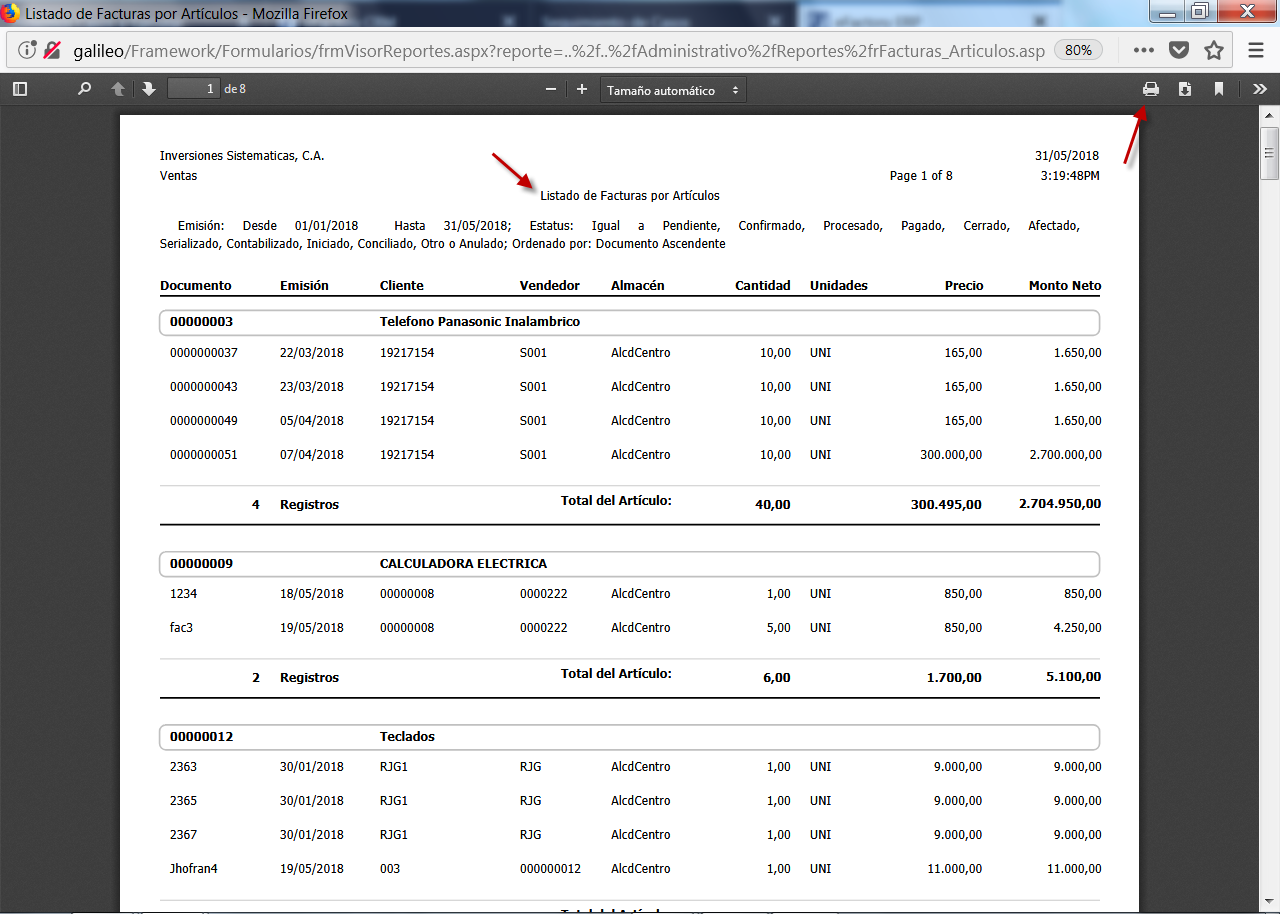Image resolution: width=1280 pixels, height=914 pixels.
Task: Bookmark this page with the star
Action: (1214, 50)
